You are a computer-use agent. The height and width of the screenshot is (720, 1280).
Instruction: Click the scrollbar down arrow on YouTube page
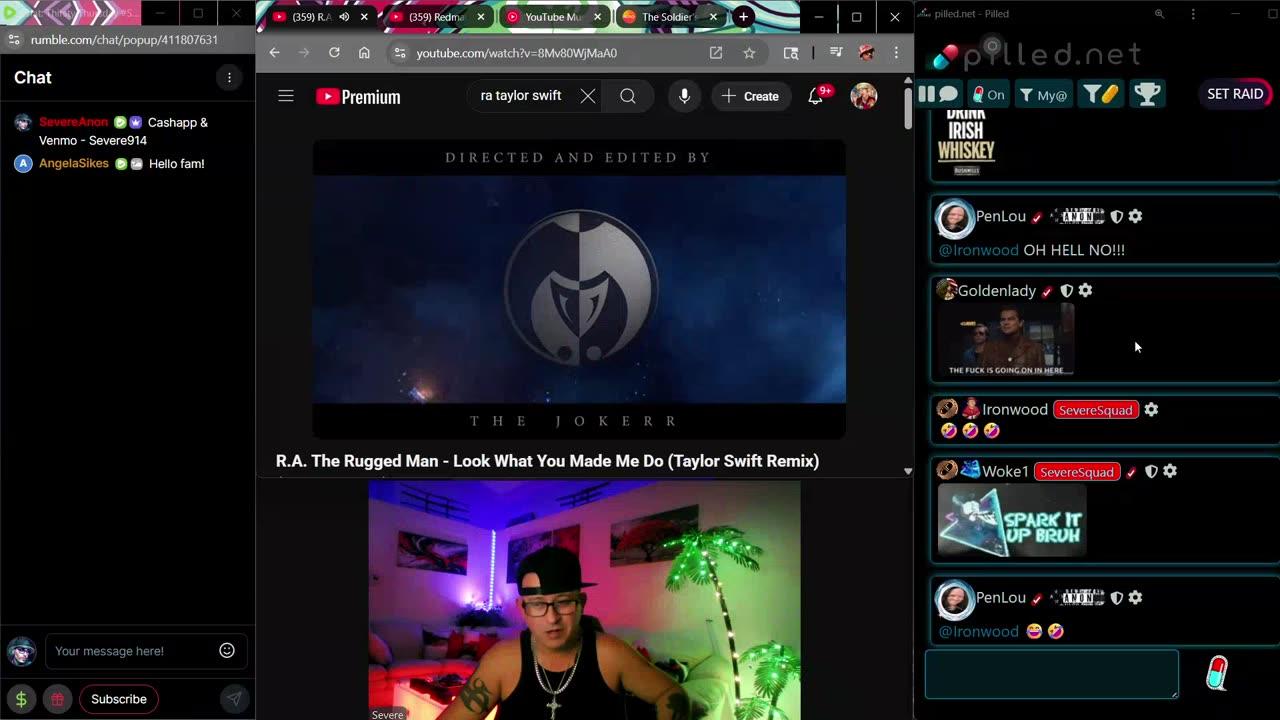click(908, 471)
